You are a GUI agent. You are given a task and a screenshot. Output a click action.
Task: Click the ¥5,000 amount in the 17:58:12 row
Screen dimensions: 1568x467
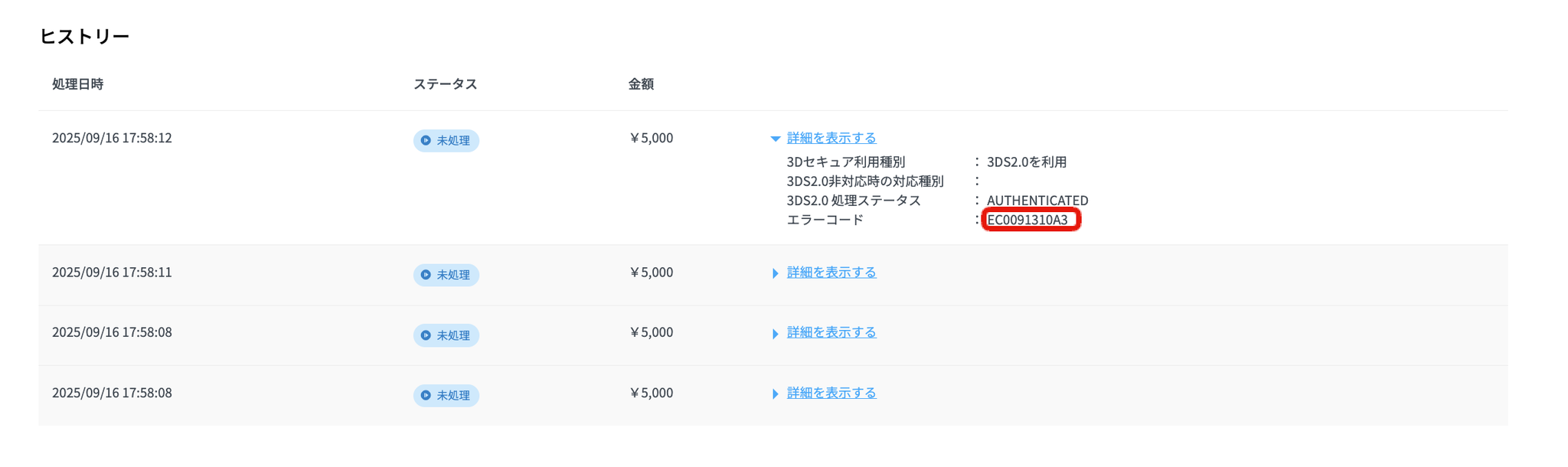[x=651, y=138]
